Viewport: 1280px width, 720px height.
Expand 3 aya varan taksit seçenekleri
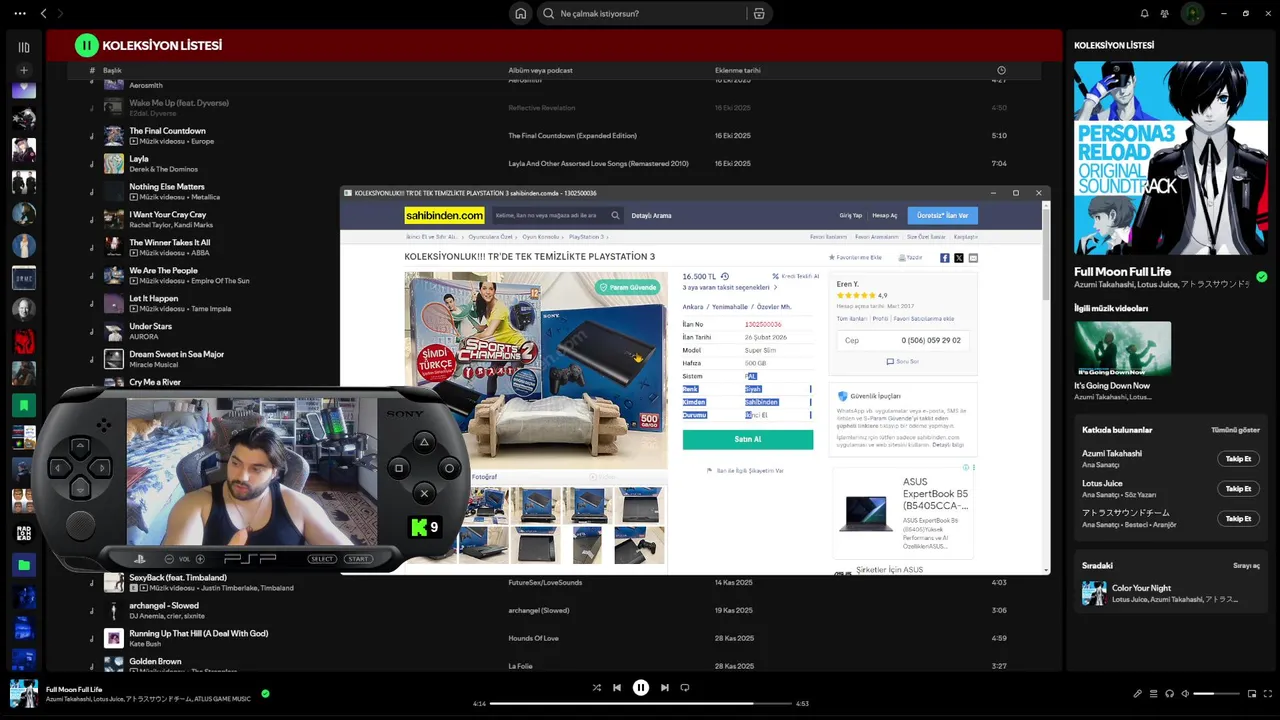[x=729, y=288]
